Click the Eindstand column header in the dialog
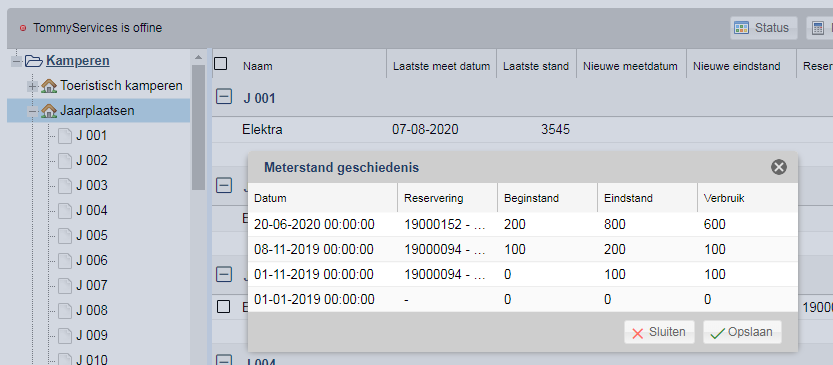This screenshot has height=365, width=833. (647, 198)
